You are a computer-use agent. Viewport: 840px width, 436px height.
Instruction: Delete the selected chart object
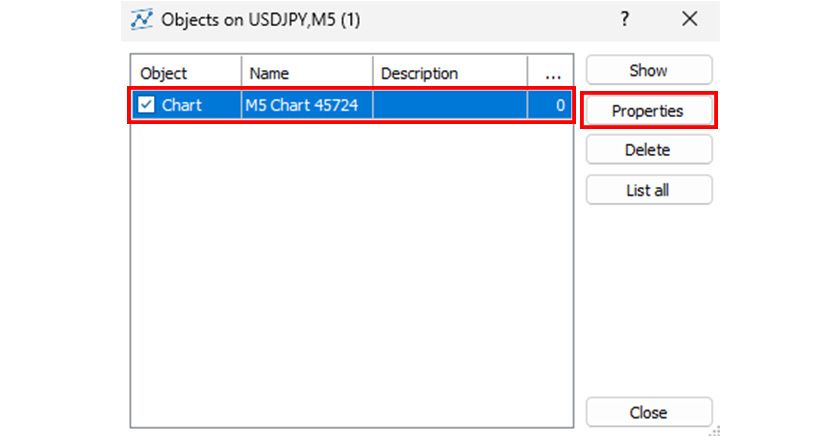(x=648, y=150)
